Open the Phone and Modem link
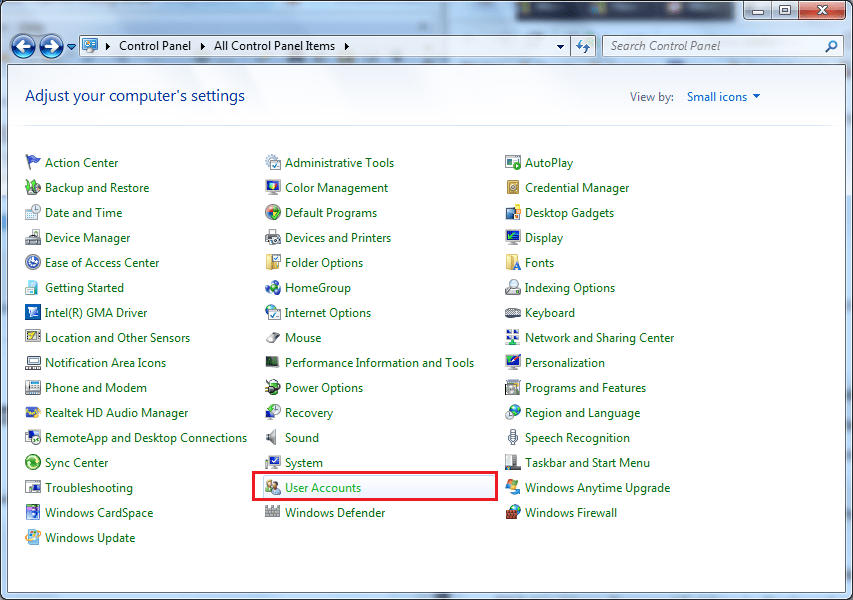This screenshot has height=600, width=853. 96,388
